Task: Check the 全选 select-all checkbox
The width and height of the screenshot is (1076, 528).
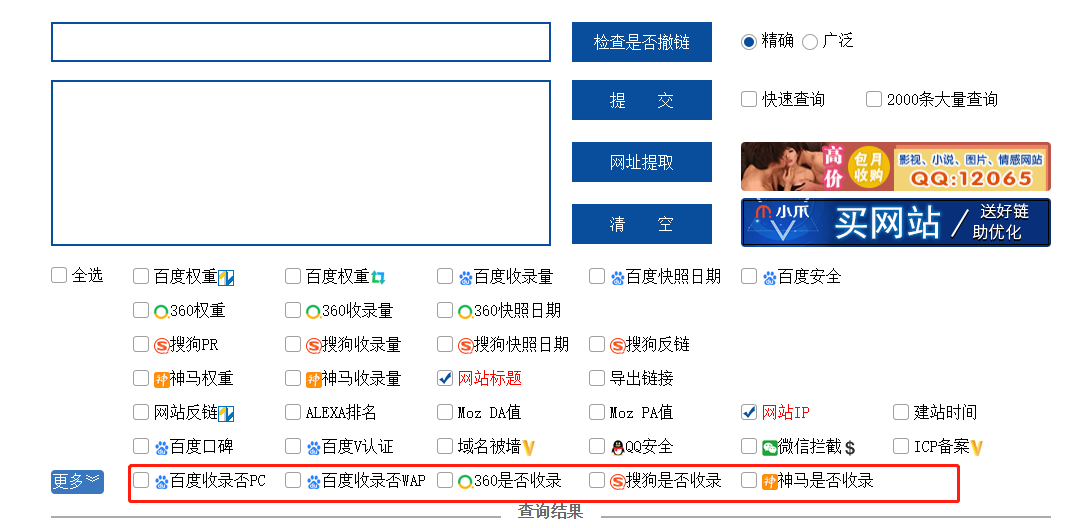Action: [59, 276]
